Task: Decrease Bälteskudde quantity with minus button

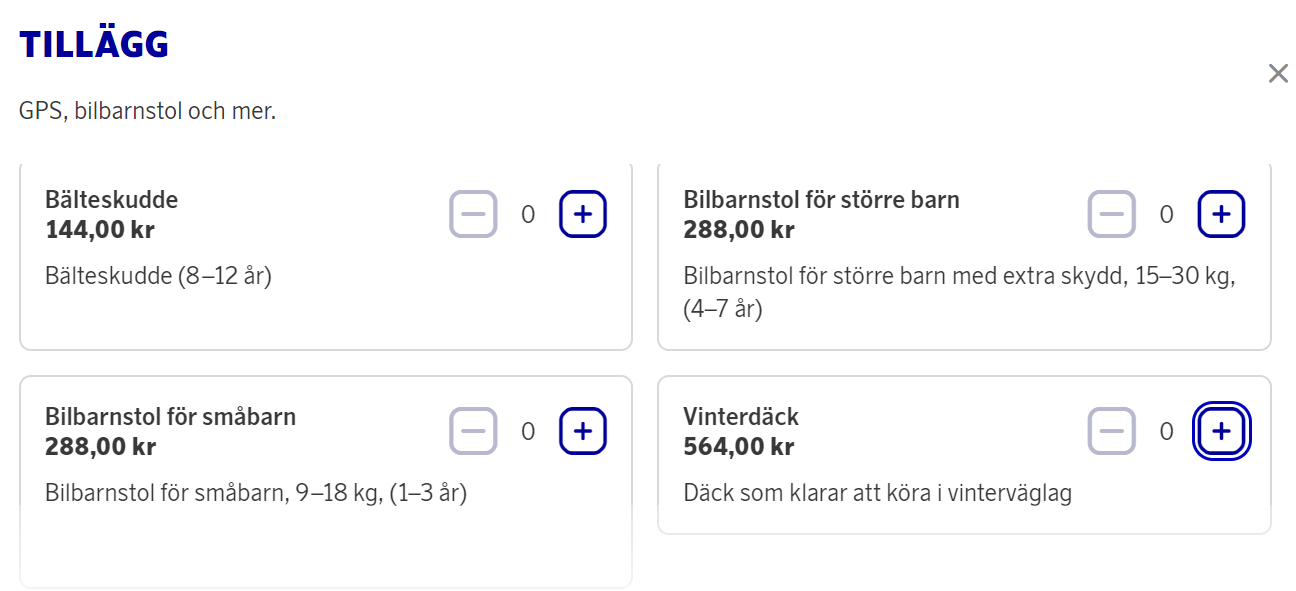Action: [x=473, y=214]
